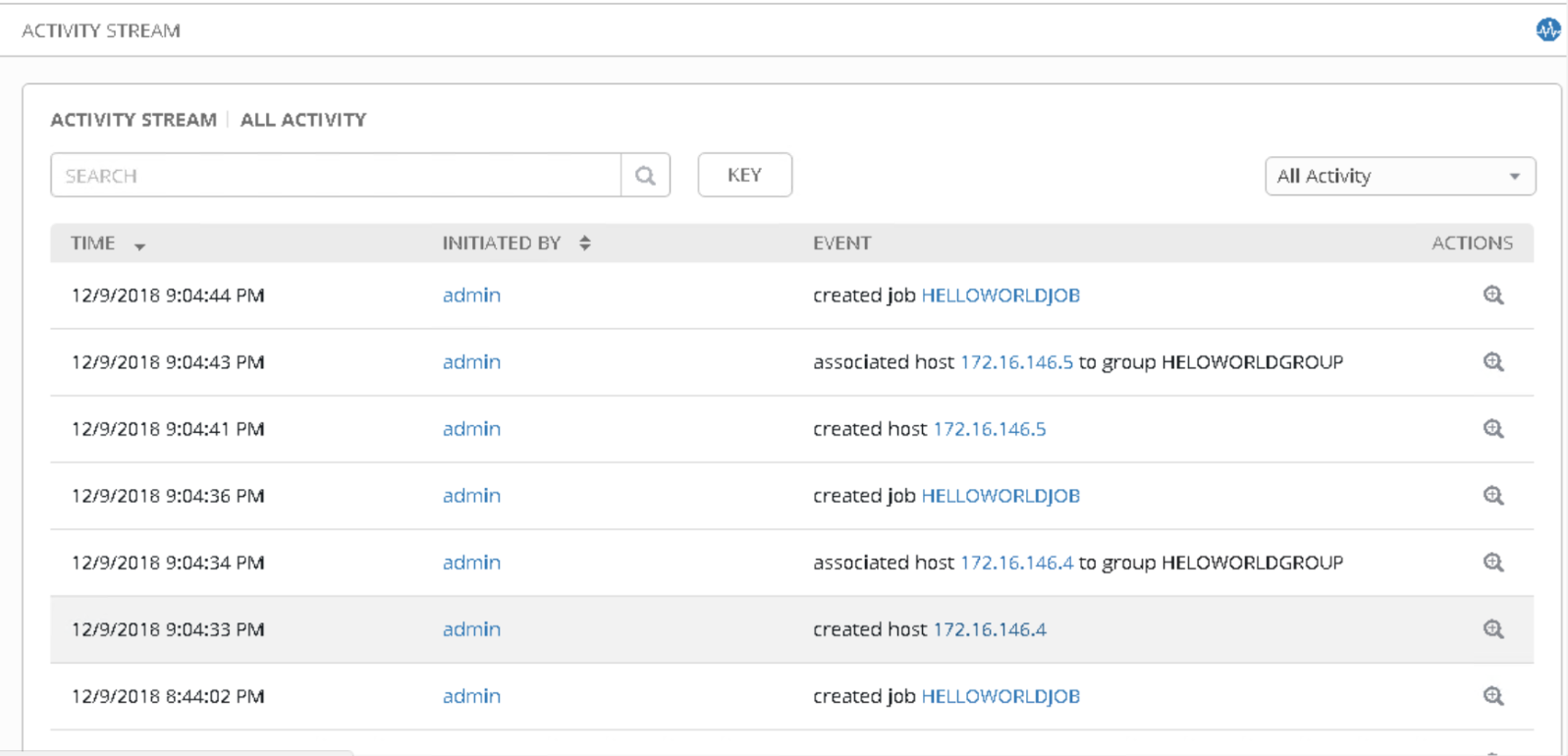Click the KEY button
This screenshot has width=1568, height=756.
744,175
